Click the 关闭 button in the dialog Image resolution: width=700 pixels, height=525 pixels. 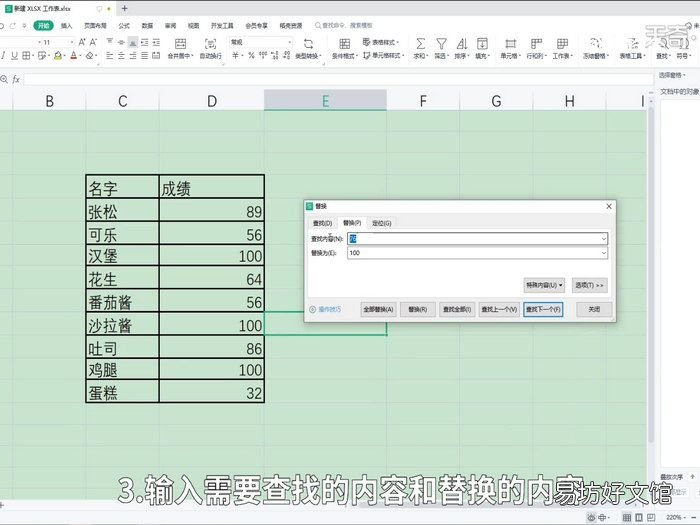[x=594, y=309]
